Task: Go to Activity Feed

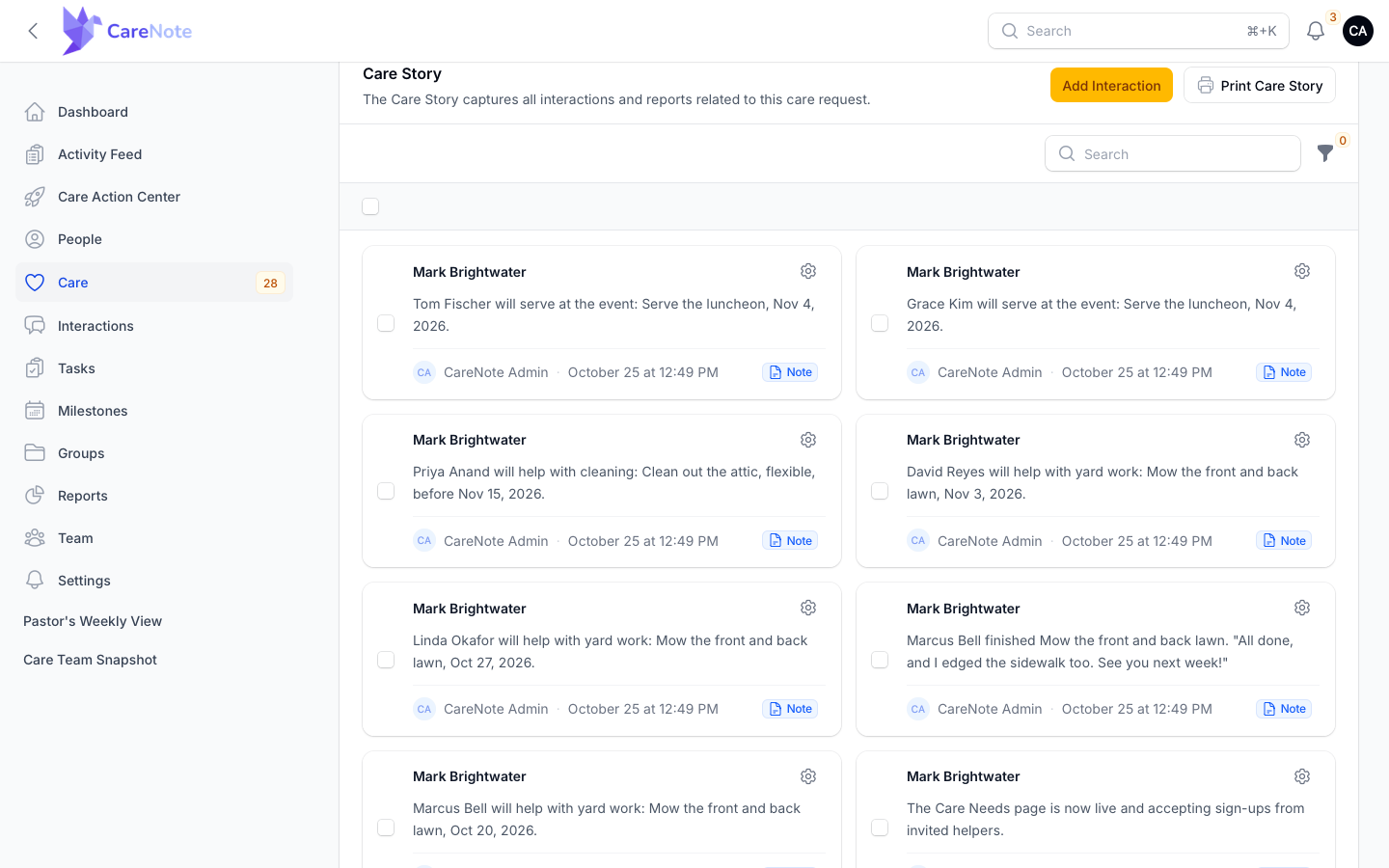Action: [x=154, y=154]
